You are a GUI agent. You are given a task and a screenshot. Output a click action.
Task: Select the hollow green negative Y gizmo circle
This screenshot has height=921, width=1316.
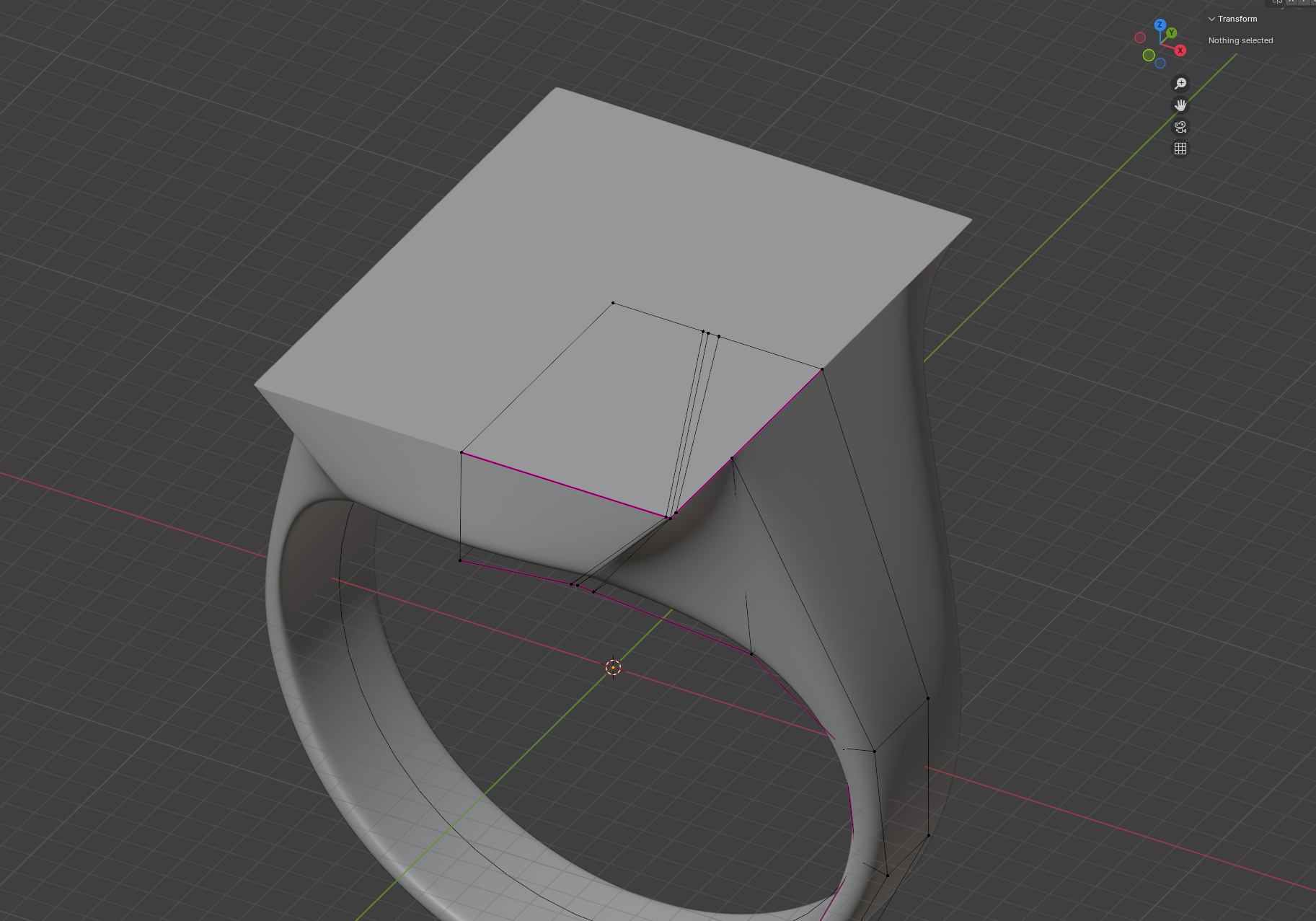point(1149,56)
